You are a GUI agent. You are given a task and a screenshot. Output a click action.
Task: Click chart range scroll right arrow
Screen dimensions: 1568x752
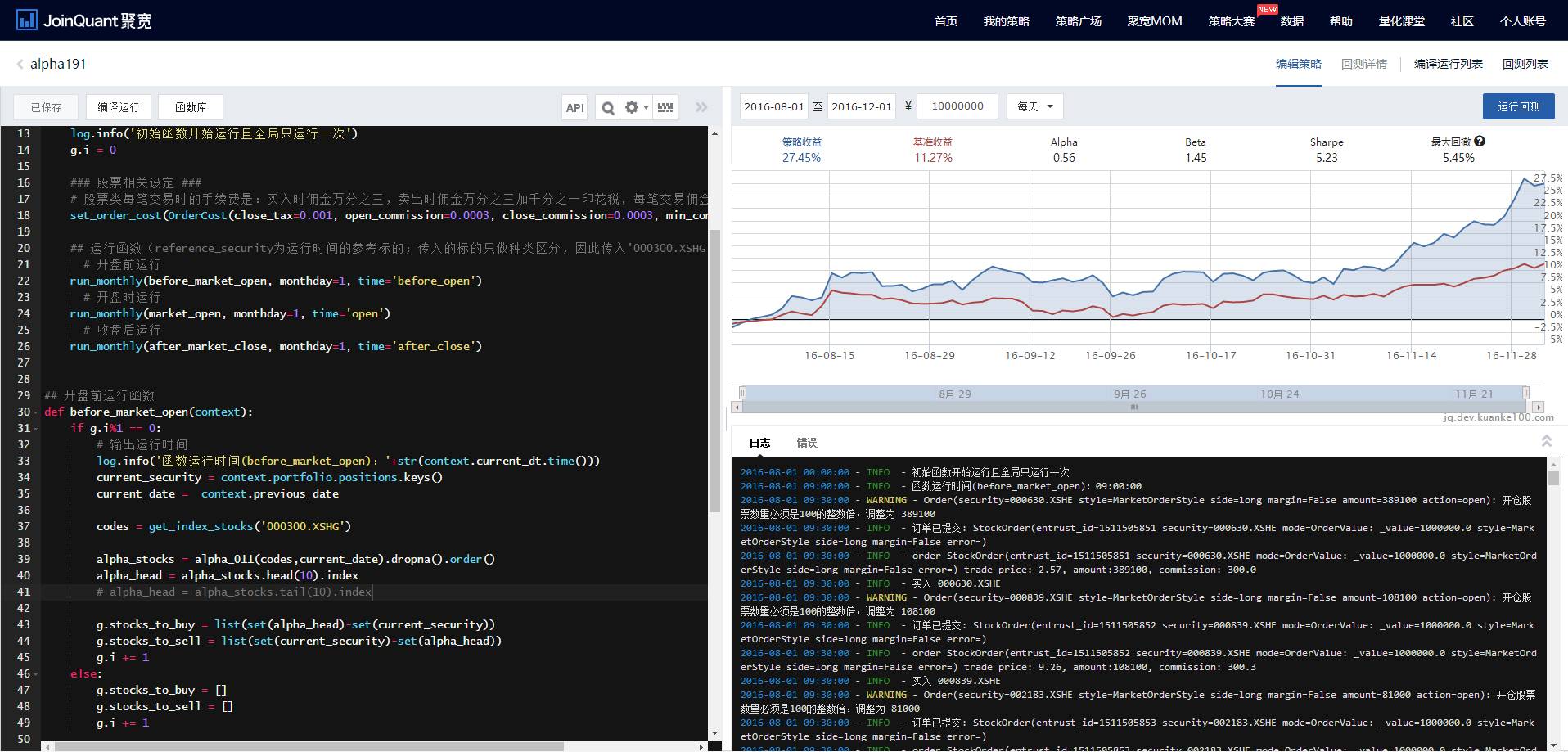tap(1538, 407)
